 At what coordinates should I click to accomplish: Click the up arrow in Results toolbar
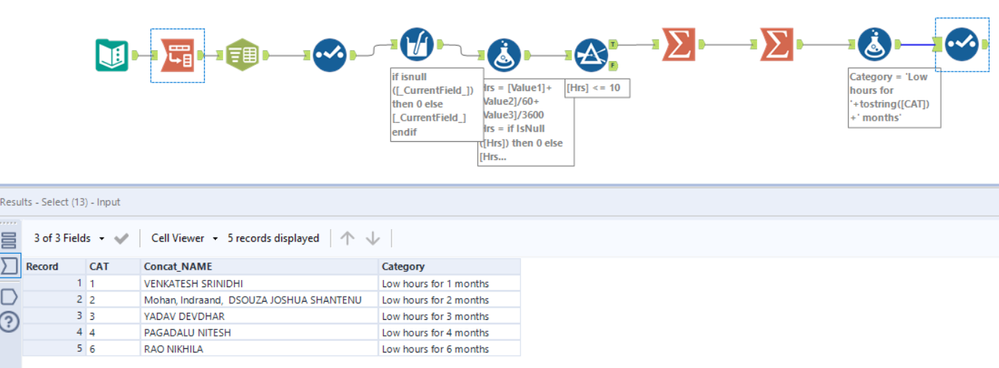347,238
